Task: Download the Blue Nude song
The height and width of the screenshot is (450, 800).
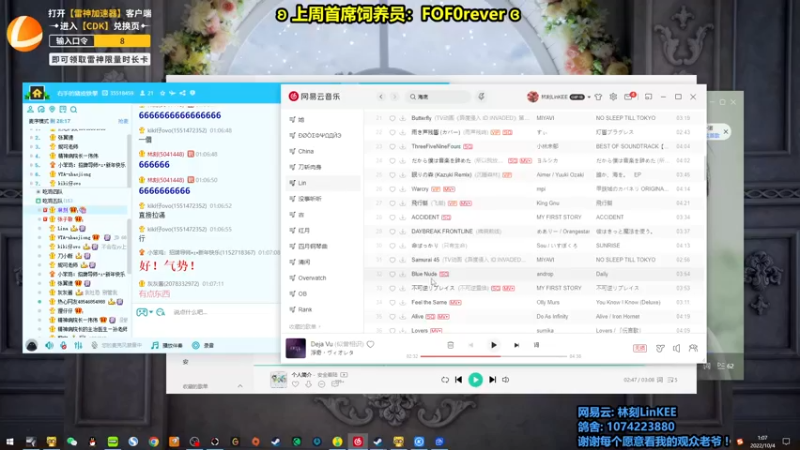Action: pyautogui.click(x=403, y=274)
